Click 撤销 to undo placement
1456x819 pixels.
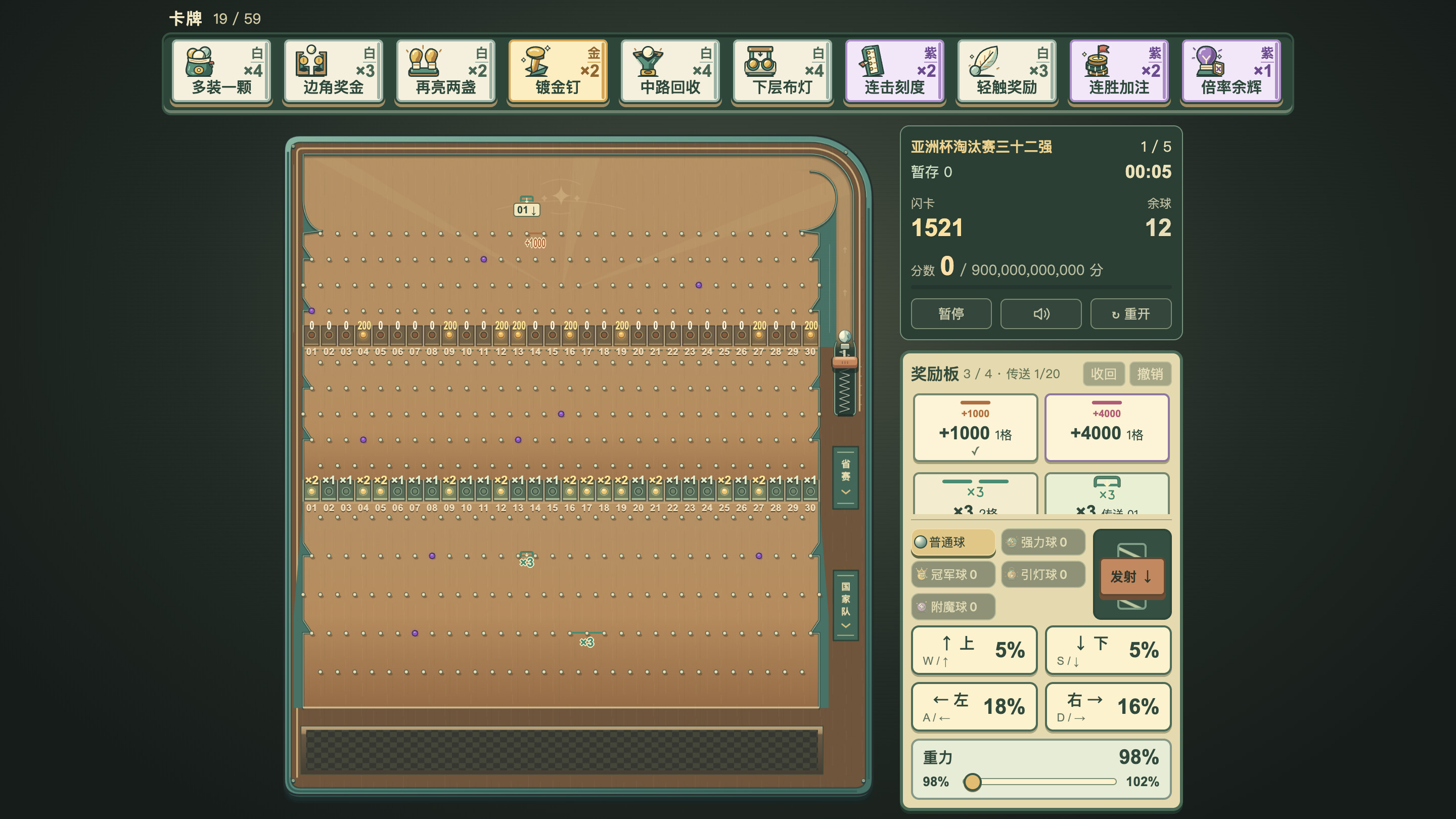(1150, 374)
